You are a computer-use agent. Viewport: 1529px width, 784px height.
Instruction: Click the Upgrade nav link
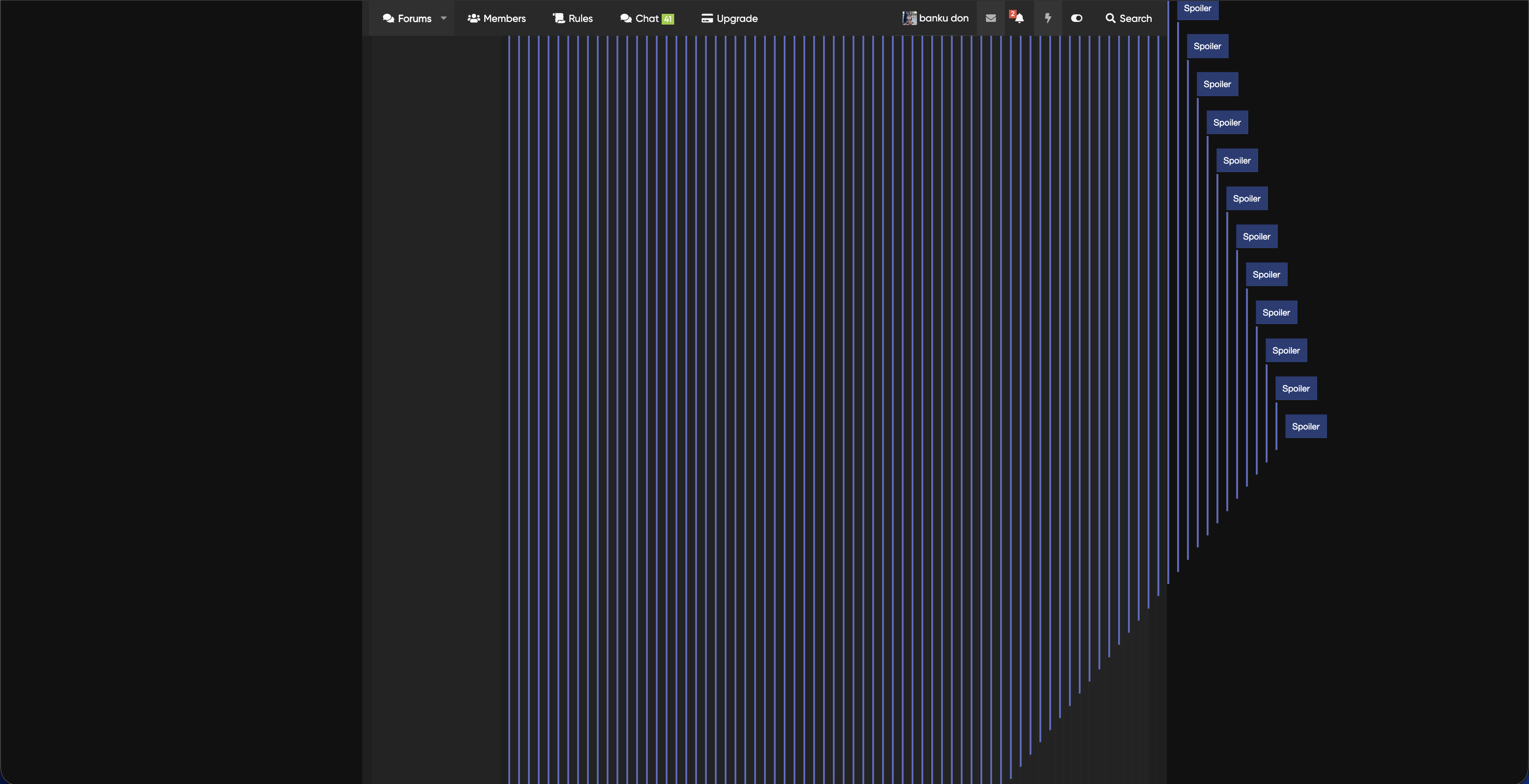click(x=730, y=18)
